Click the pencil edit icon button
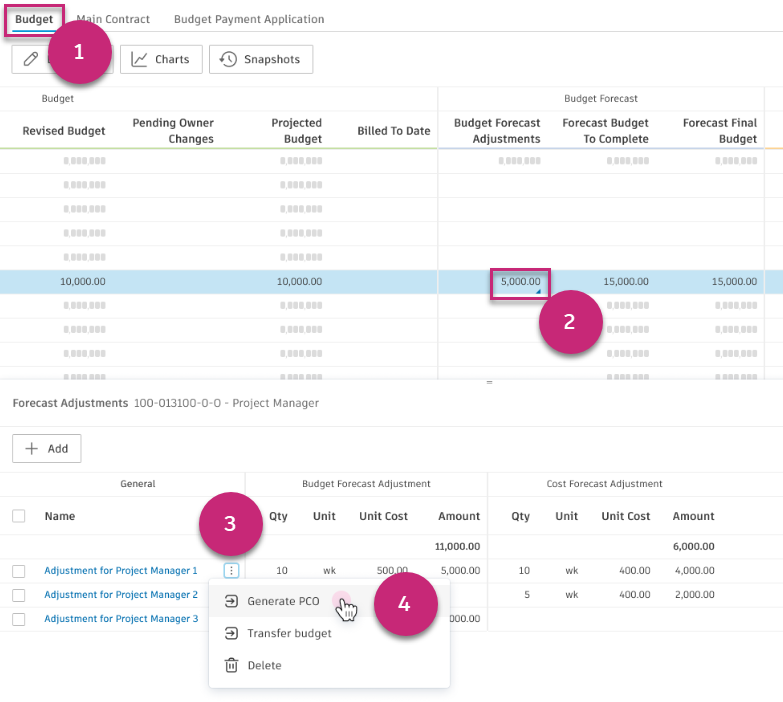The width and height of the screenshot is (783, 702). point(30,59)
